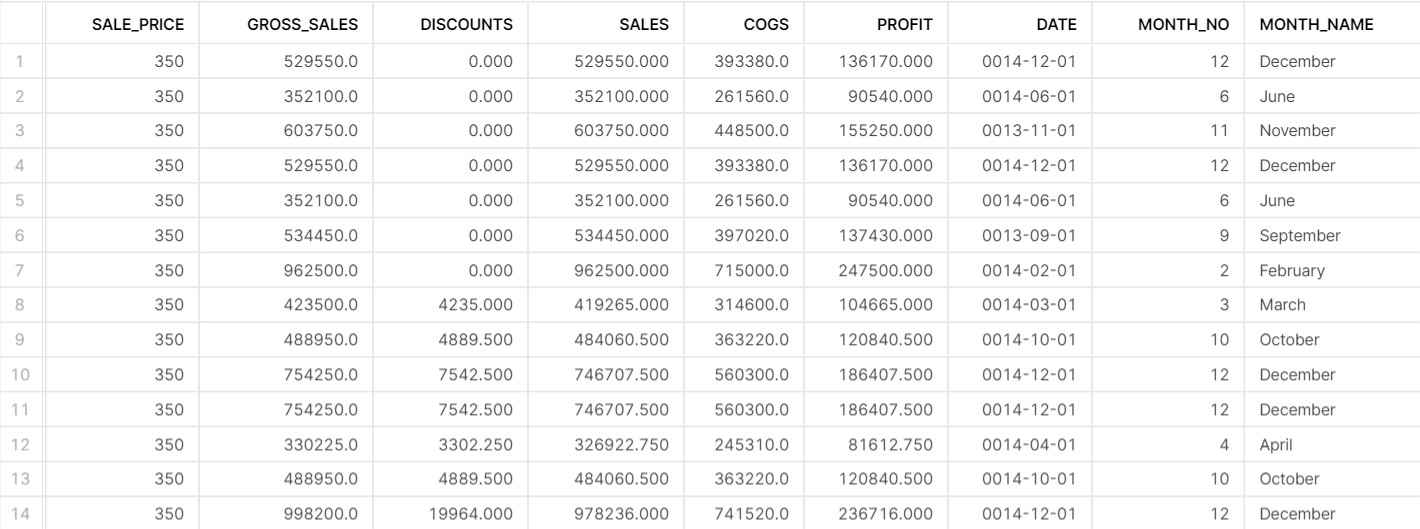Click row number 7 in the index column
1420x529 pixels.
point(21,270)
